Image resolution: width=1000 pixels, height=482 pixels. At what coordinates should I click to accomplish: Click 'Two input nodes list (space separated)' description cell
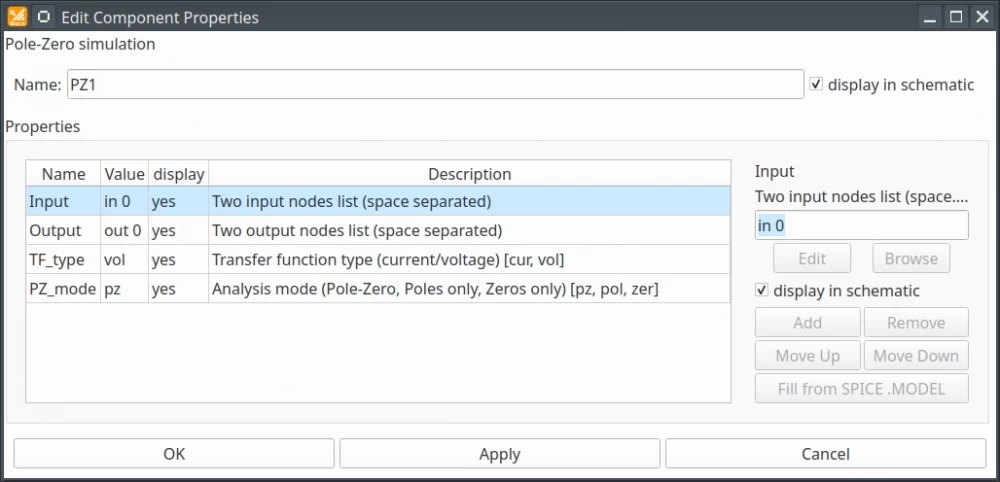coord(469,201)
